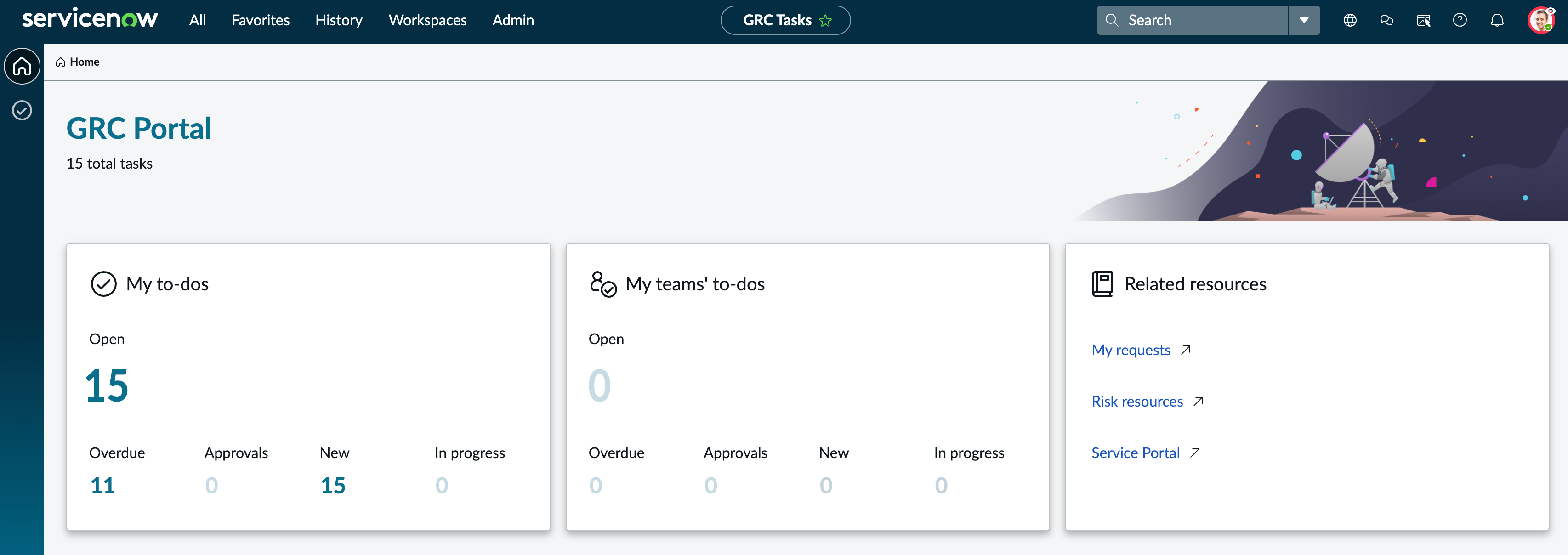Click the arrow icon next to Service Portal
1568x555 pixels.
coord(1195,453)
